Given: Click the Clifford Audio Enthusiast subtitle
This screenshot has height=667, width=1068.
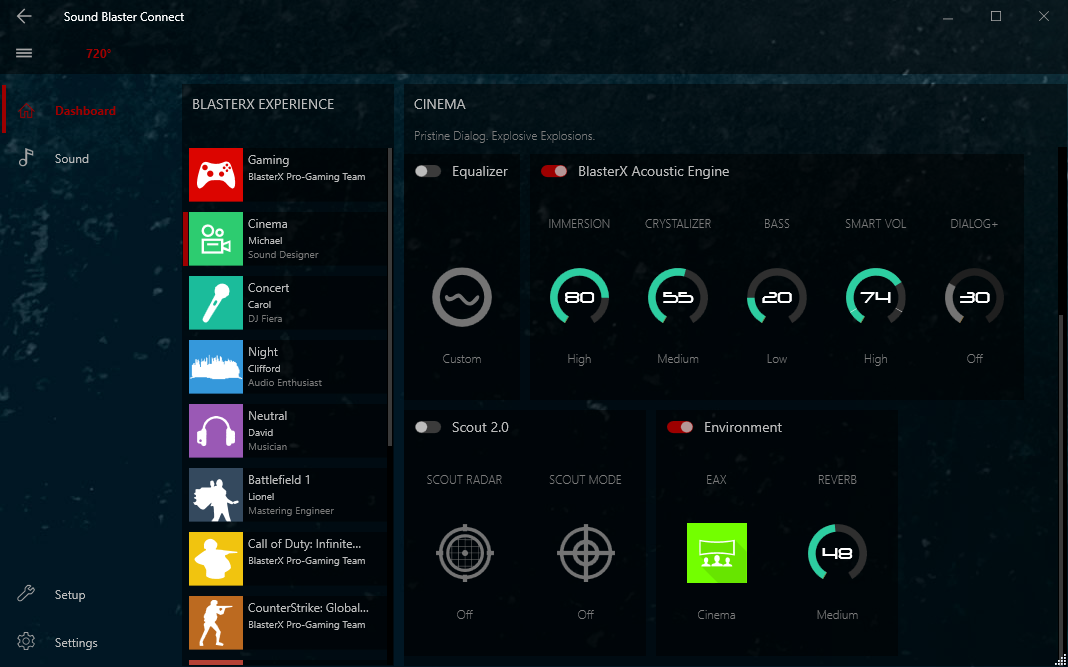Looking at the screenshot, I should coord(285,375).
